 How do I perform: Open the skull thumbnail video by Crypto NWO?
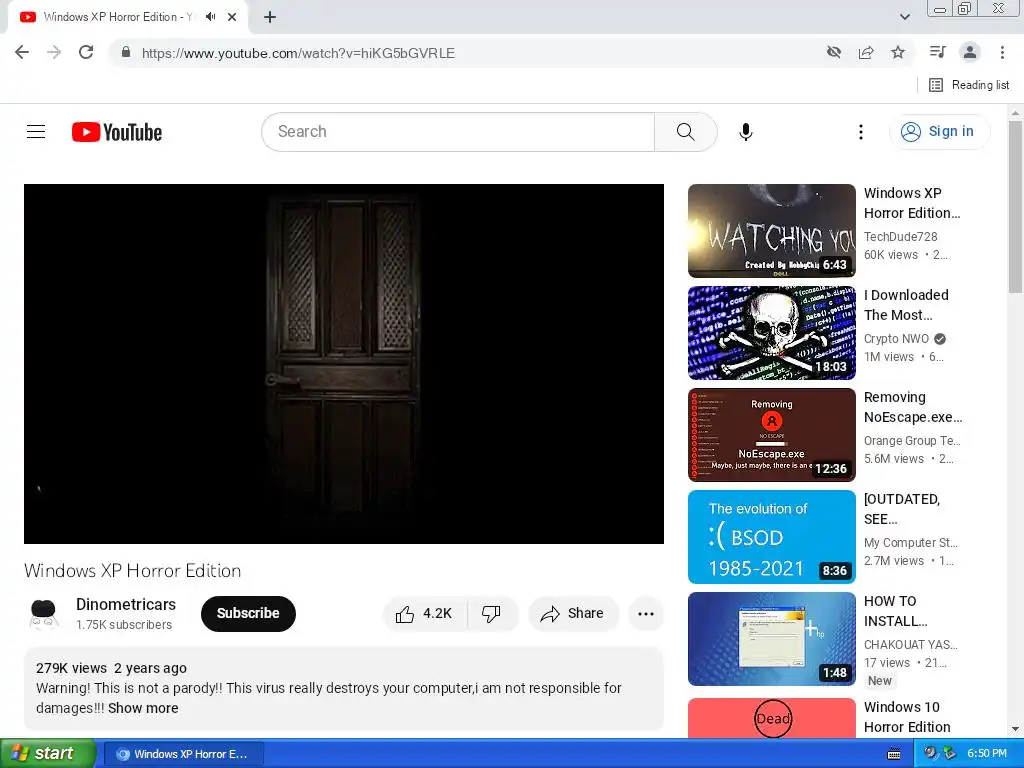(x=771, y=333)
